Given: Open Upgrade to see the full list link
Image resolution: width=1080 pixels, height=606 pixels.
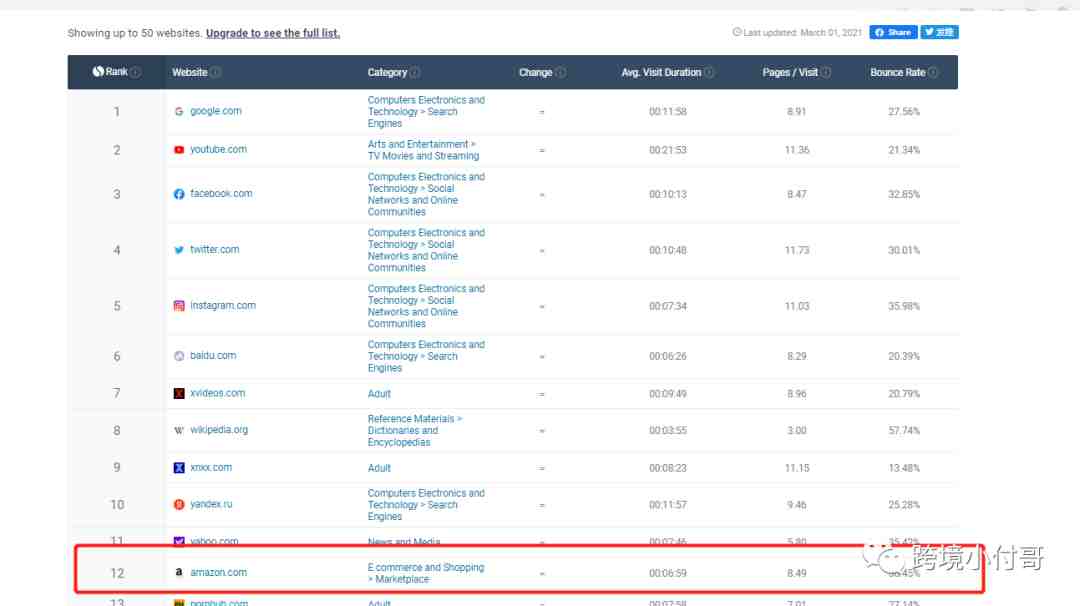Looking at the screenshot, I should click(x=273, y=33).
